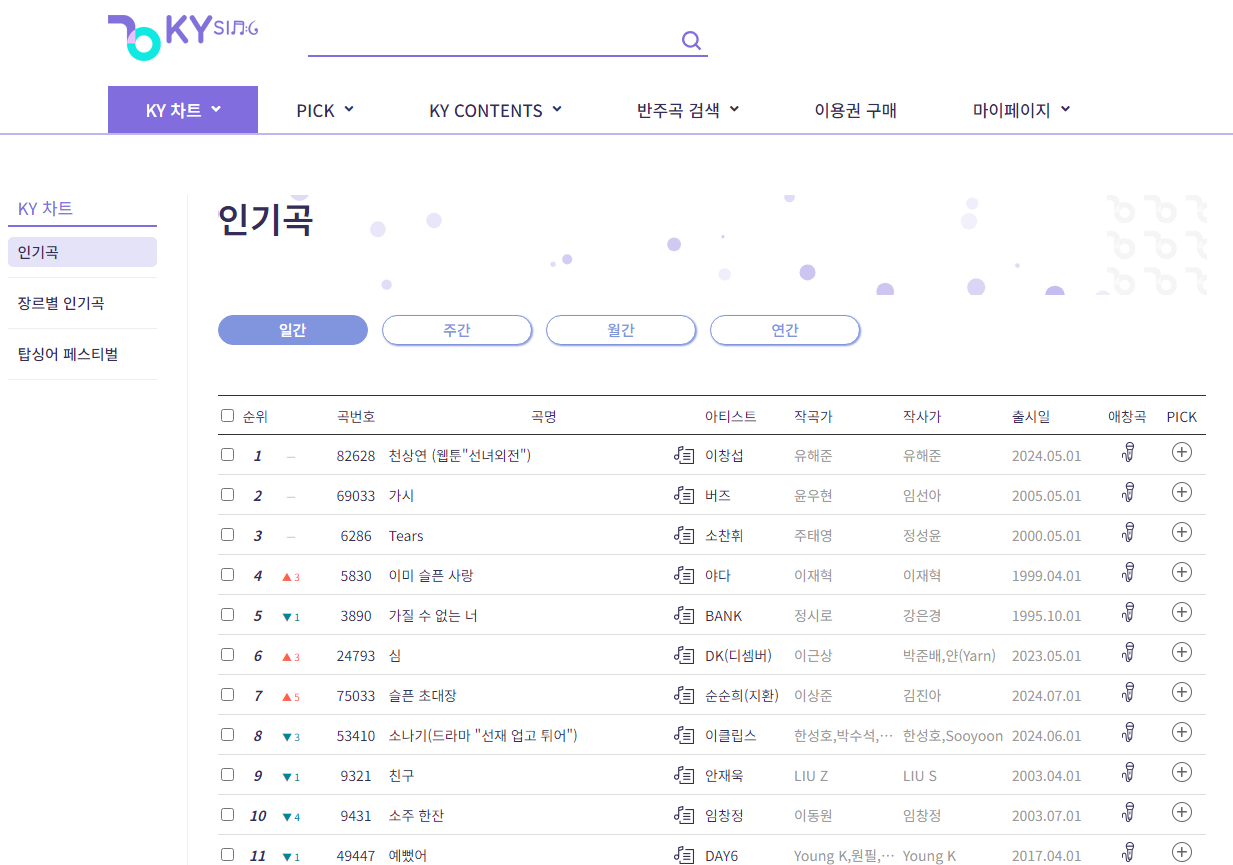Click song number 82628
Screen dimensions: 1233x865
(x=356, y=456)
